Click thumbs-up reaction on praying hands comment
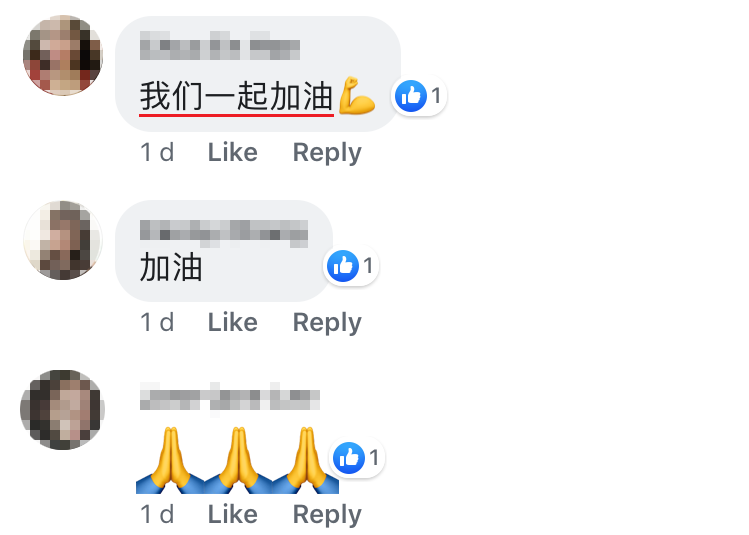Screen dimensions: 749x535 click(357, 458)
